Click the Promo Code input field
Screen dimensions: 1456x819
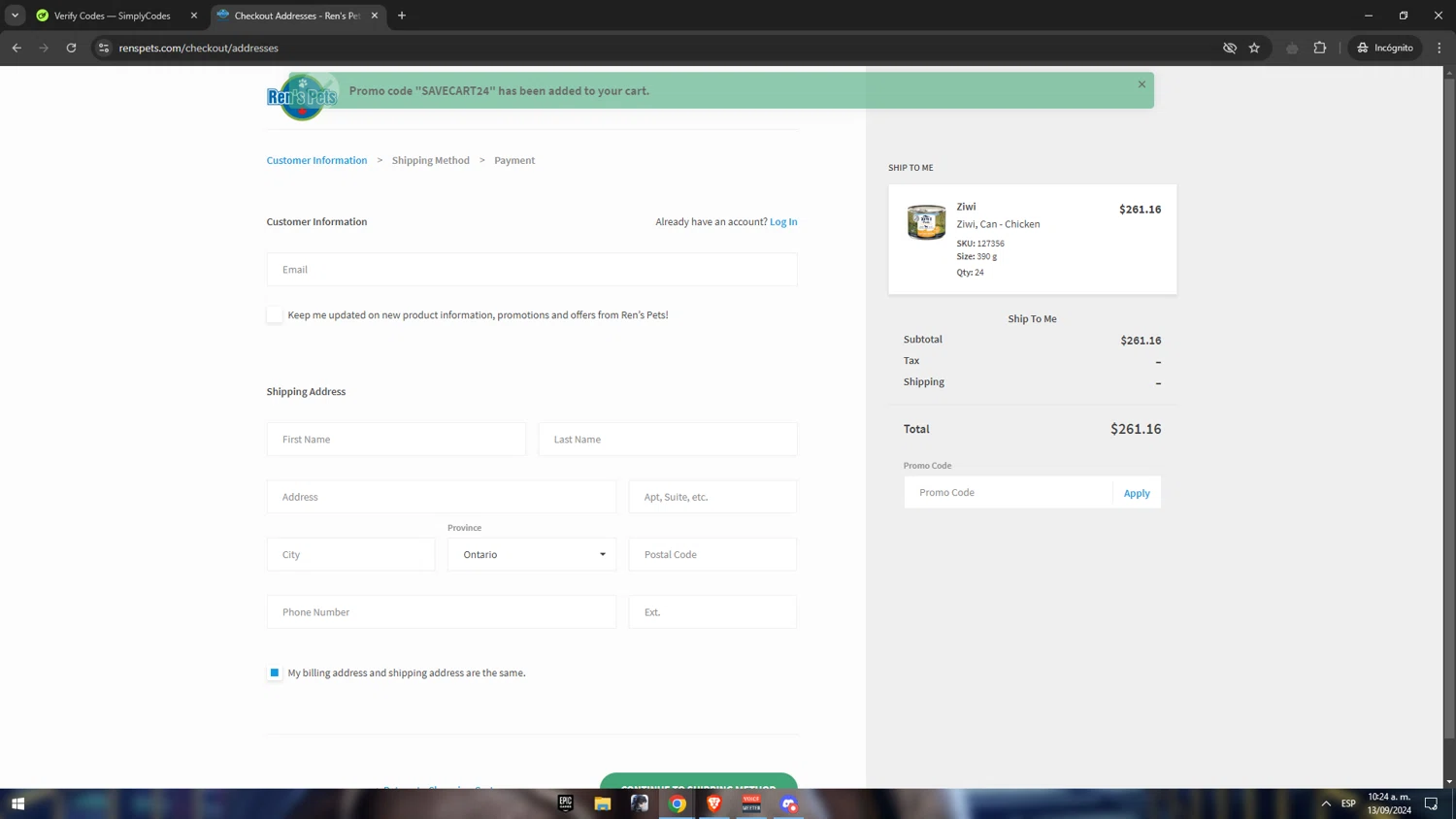1008,493
